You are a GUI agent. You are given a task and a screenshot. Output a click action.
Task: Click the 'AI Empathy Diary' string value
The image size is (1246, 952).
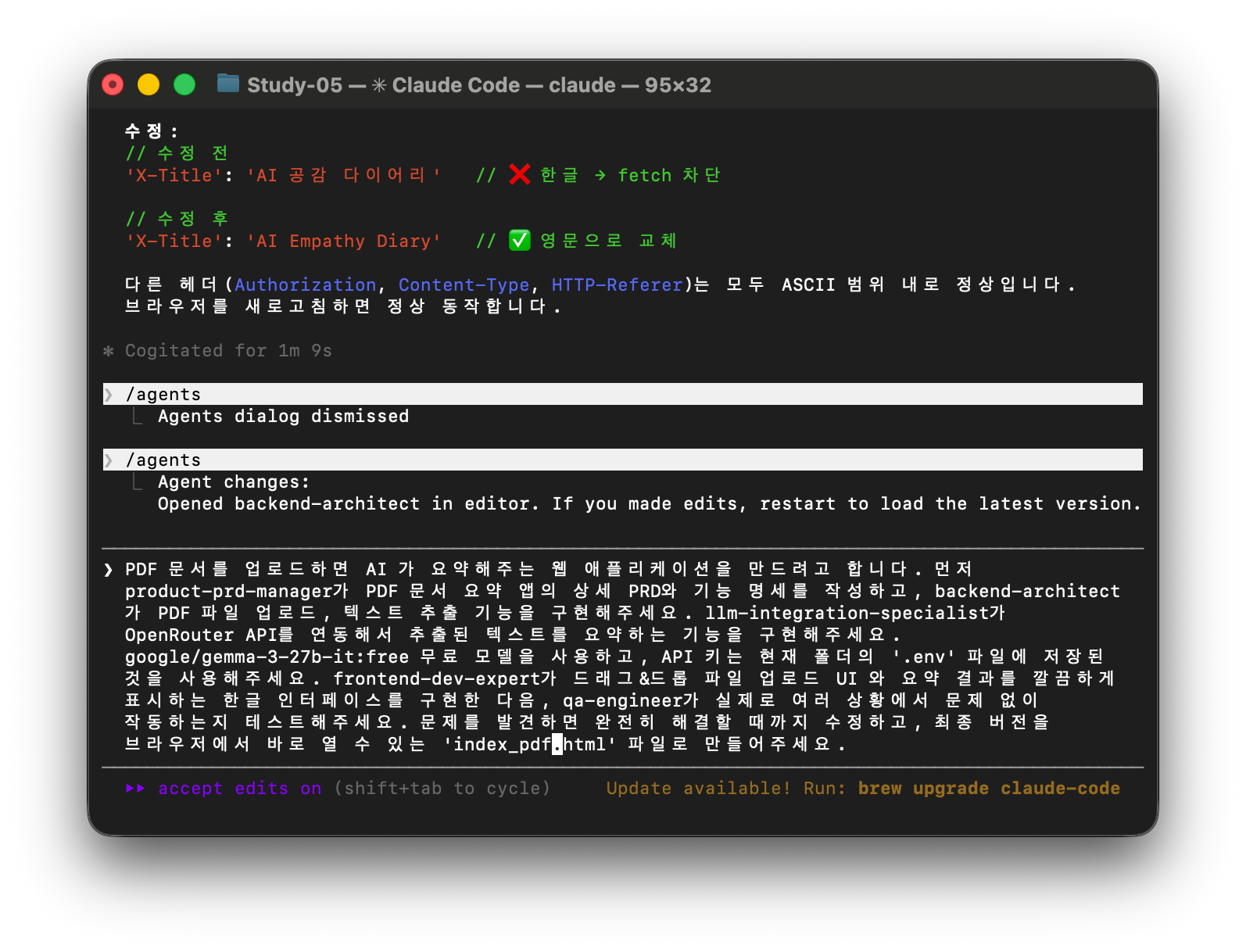click(x=344, y=241)
